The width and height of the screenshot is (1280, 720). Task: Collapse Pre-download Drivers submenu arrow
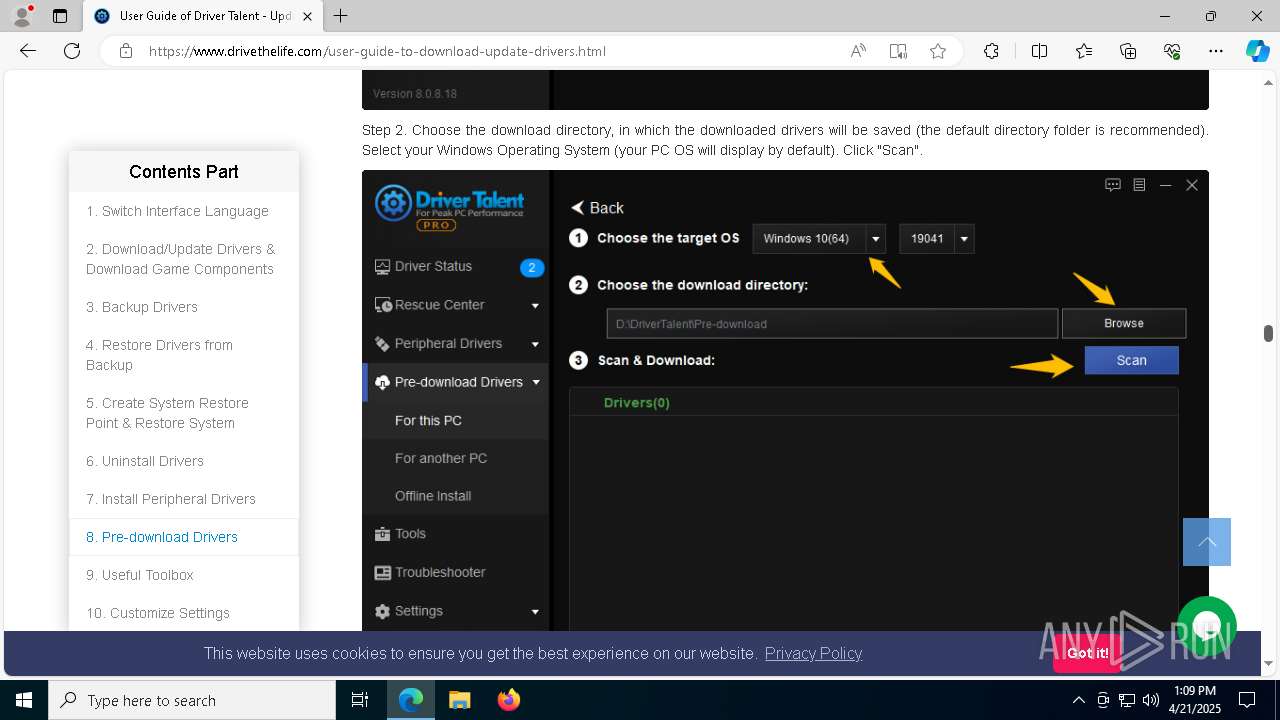tap(536, 382)
